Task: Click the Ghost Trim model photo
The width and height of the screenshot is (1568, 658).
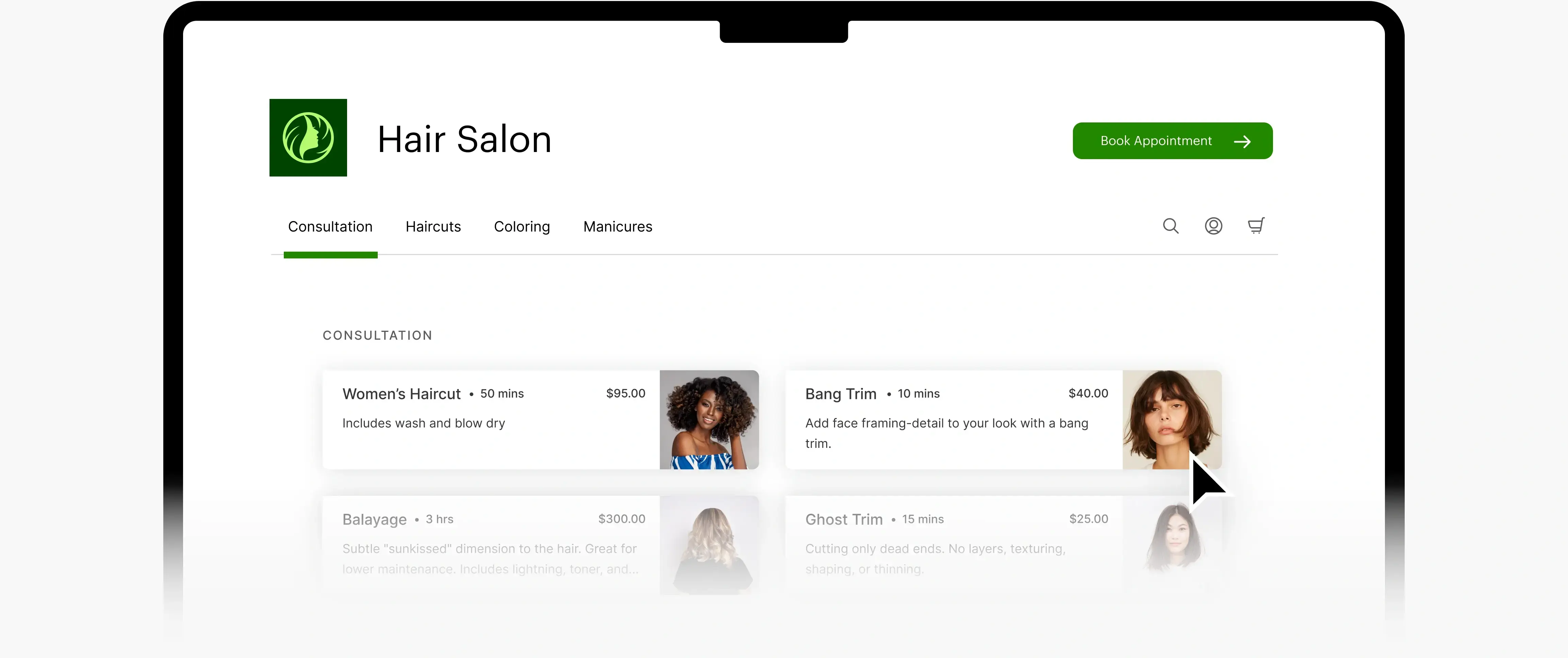Action: 1172,545
